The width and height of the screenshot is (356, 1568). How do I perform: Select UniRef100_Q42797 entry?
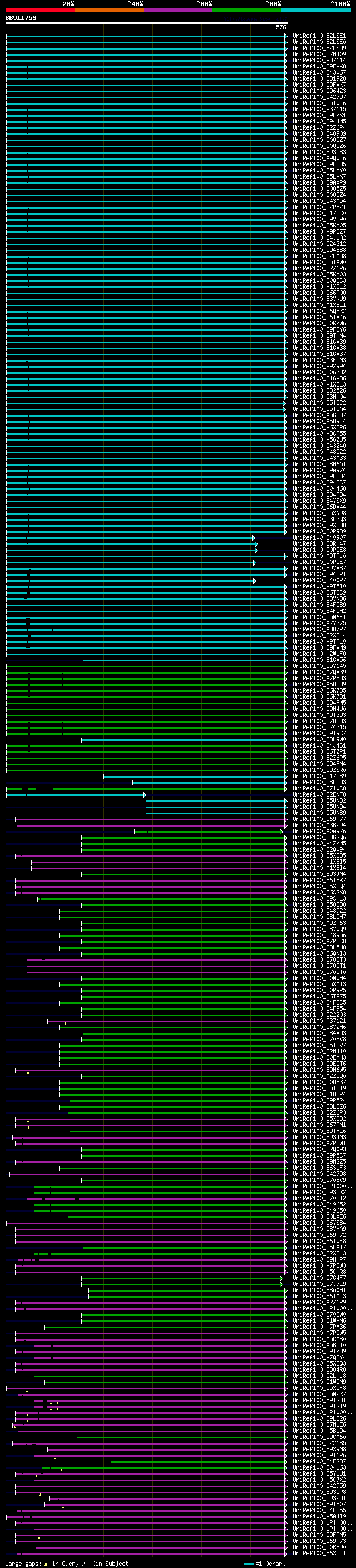point(319,97)
